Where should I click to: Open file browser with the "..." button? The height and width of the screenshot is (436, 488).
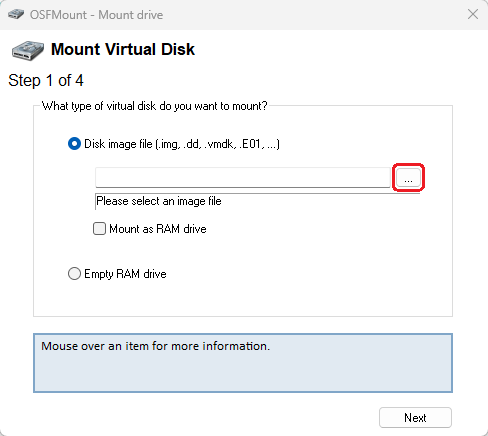408,177
